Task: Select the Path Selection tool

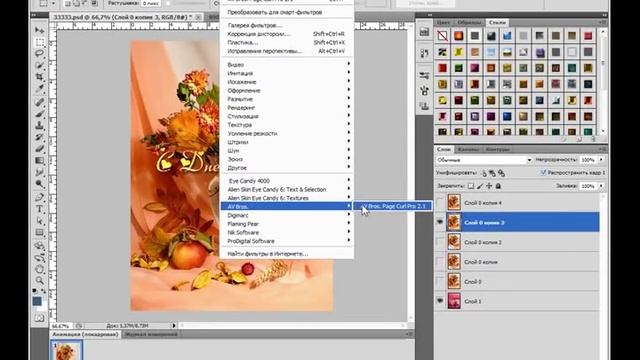Action: 40,221
